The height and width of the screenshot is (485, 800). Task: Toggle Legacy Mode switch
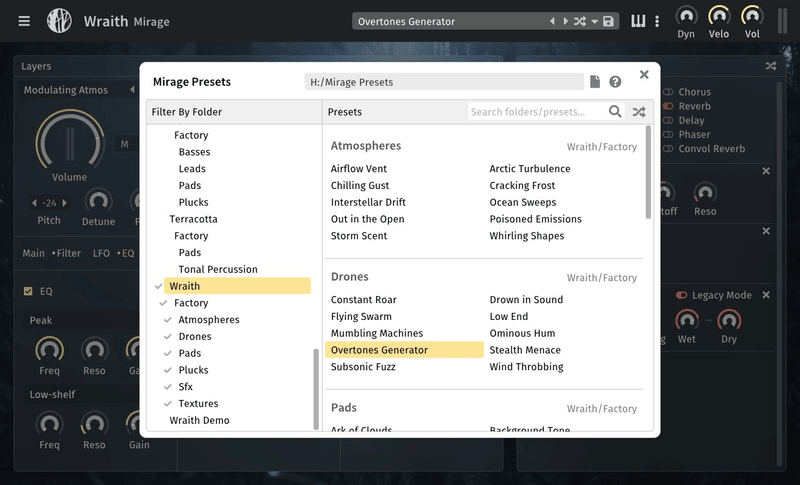(x=682, y=295)
